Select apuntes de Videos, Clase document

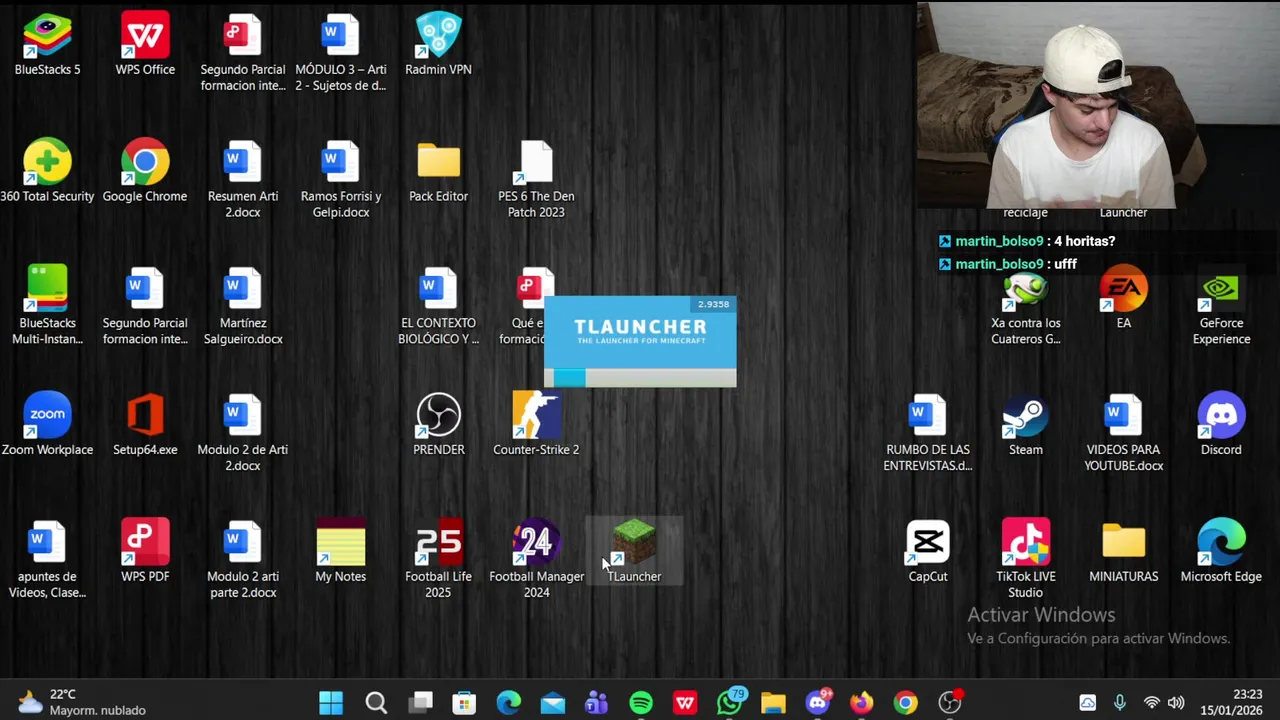[47, 560]
